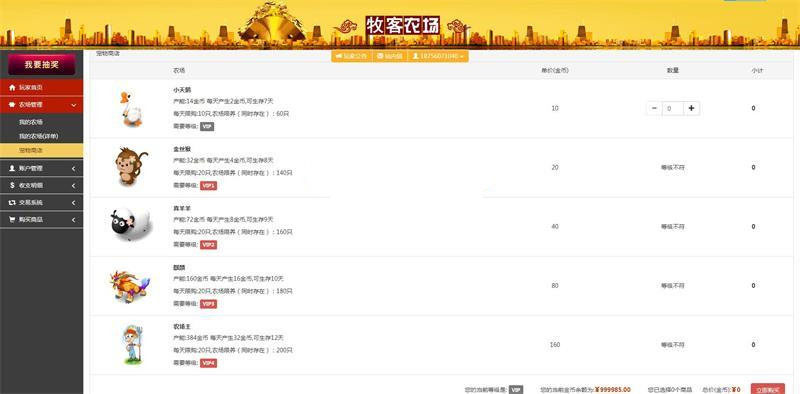This screenshot has width=800, height=394.
Task: Focus the 小天鹅 quantity input field
Action: pos(672,108)
